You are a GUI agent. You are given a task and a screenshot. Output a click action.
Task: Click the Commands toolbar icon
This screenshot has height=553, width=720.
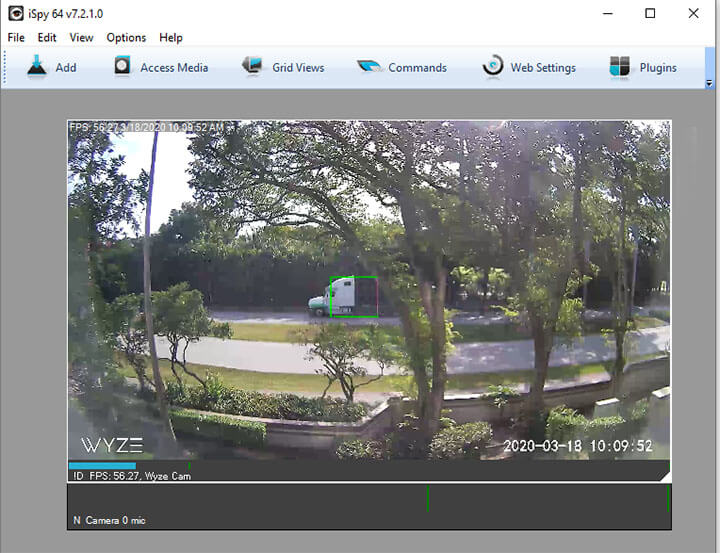coord(370,67)
